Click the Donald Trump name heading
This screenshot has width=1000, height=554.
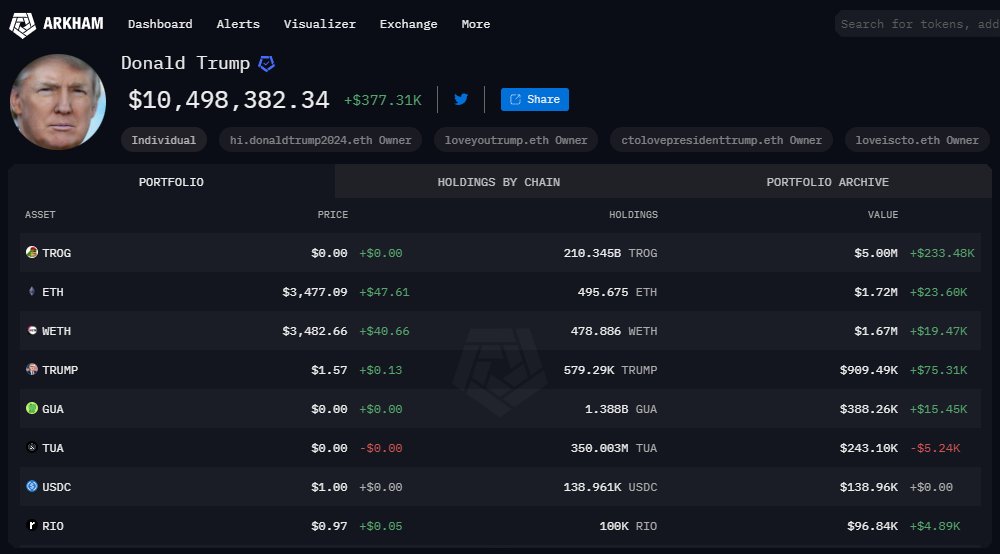[186, 63]
